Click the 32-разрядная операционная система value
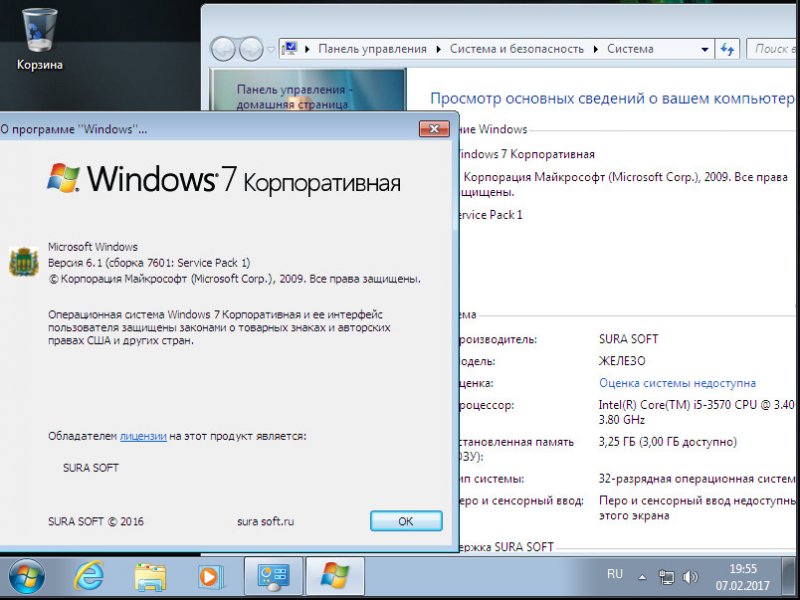Image resolution: width=800 pixels, height=600 pixels. click(696, 479)
